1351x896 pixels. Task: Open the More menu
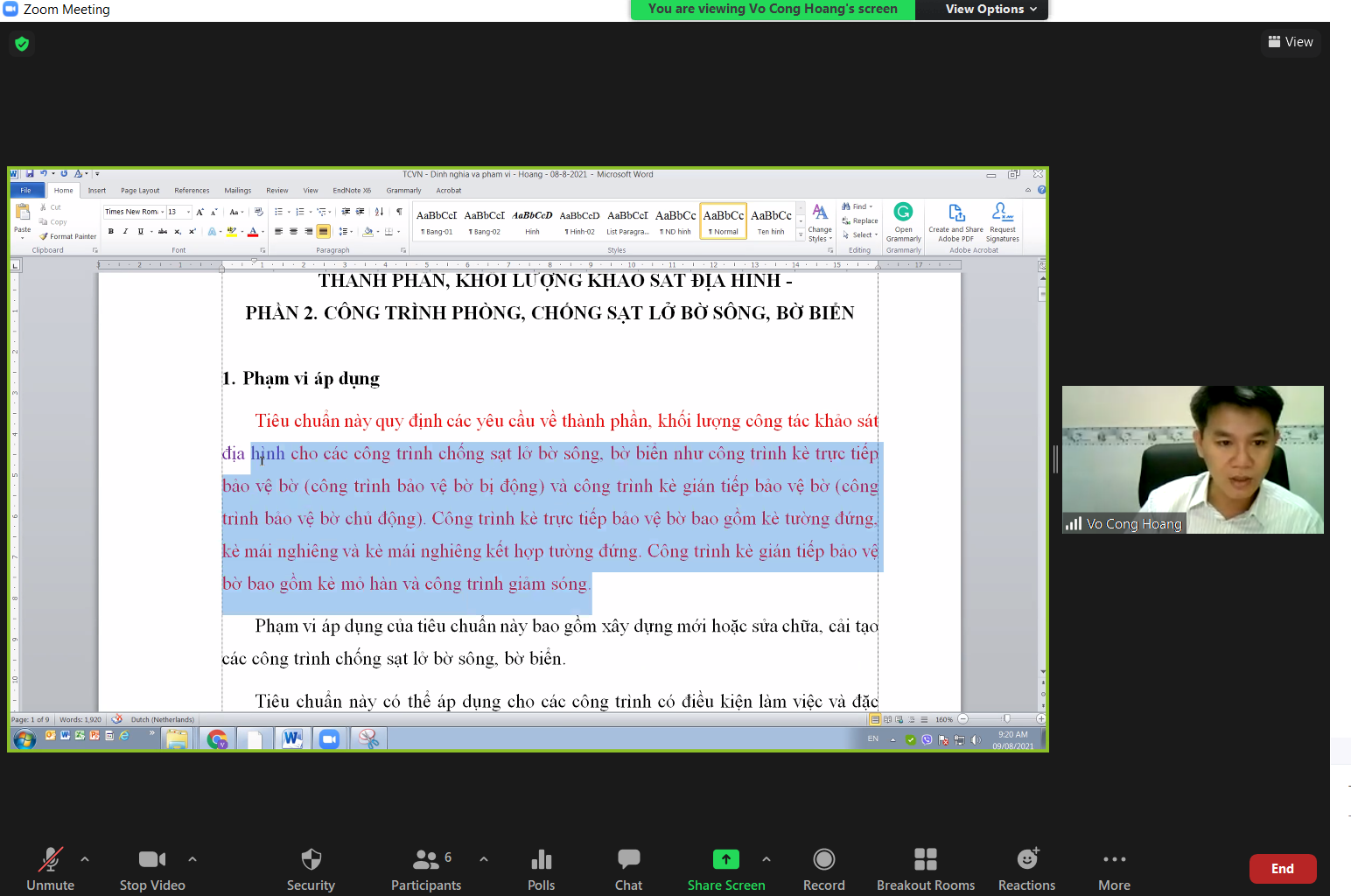1114,869
